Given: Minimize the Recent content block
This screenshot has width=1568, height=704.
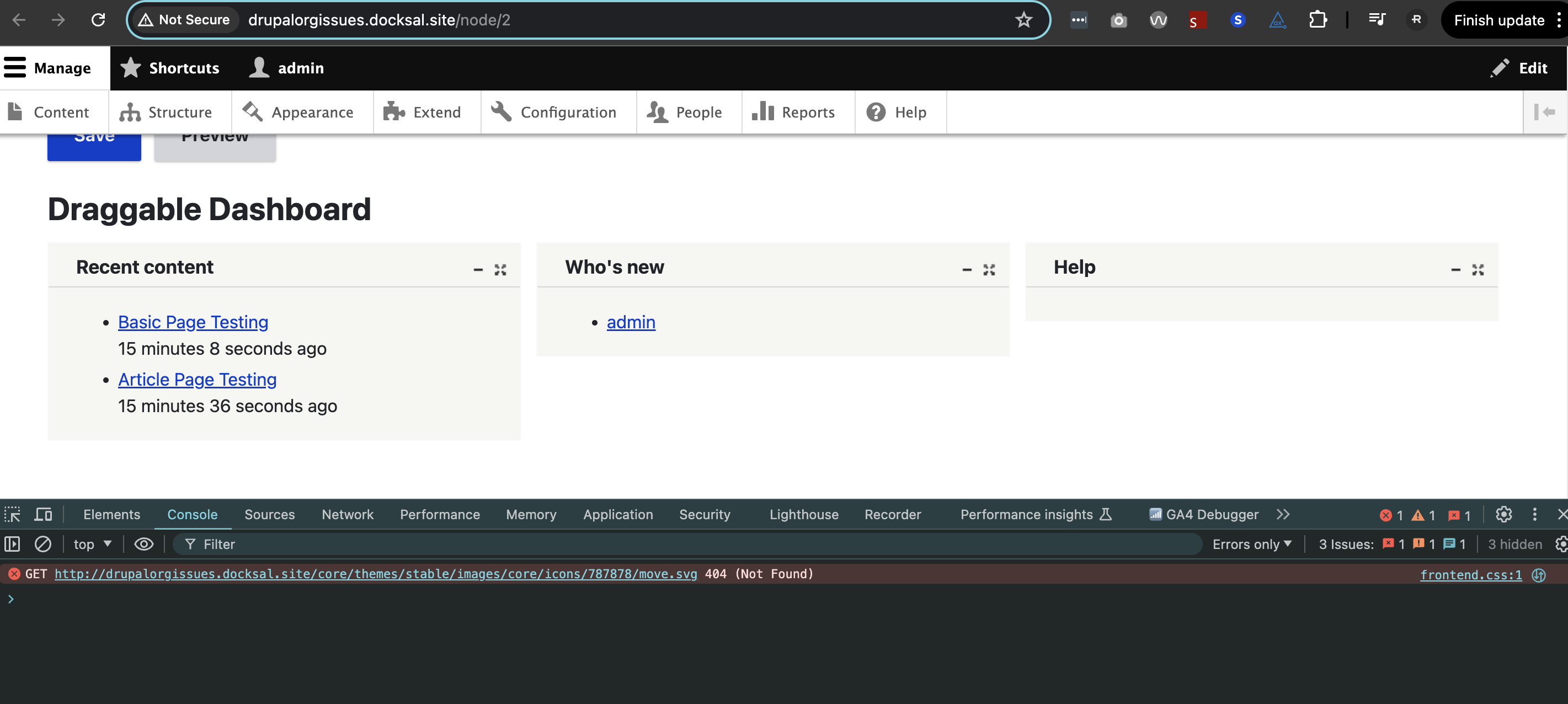Looking at the screenshot, I should 478,270.
